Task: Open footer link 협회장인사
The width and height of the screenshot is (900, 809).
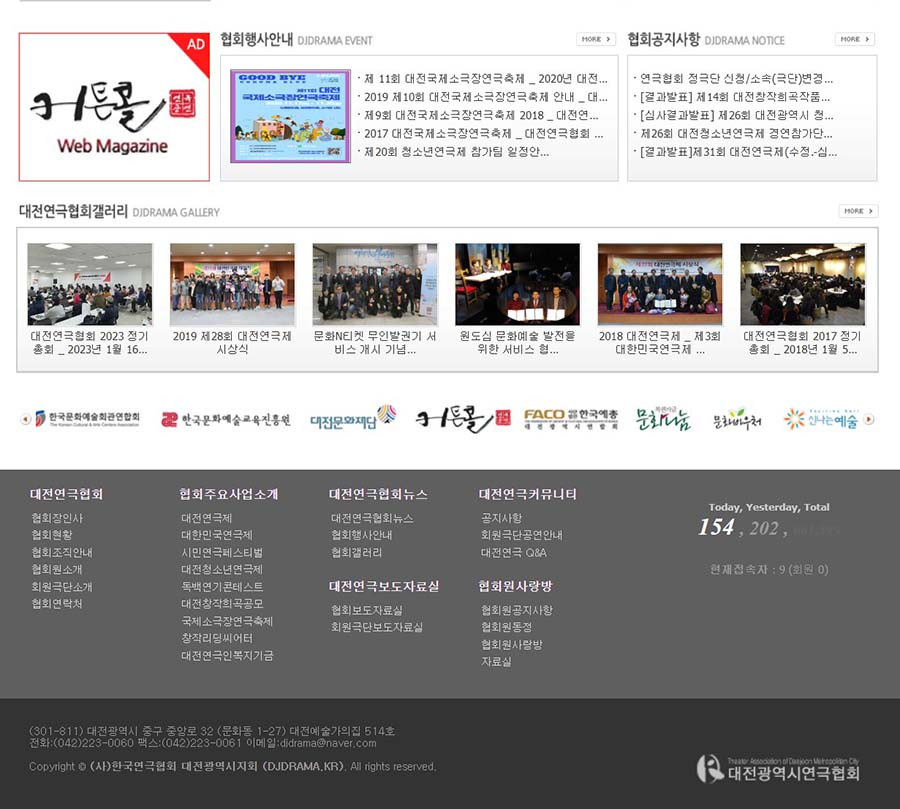Action: click(57, 518)
